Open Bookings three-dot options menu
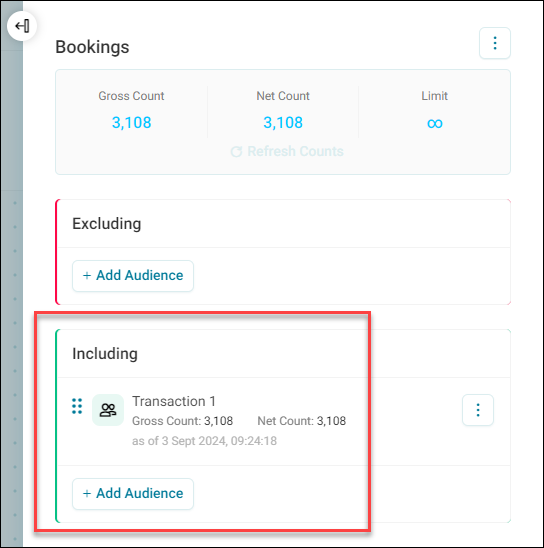544x548 pixels. (494, 43)
